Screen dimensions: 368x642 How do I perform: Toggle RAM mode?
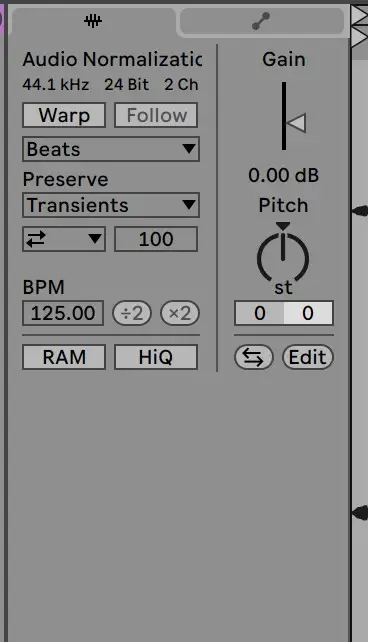pyautogui.click(x=64, y=357)
